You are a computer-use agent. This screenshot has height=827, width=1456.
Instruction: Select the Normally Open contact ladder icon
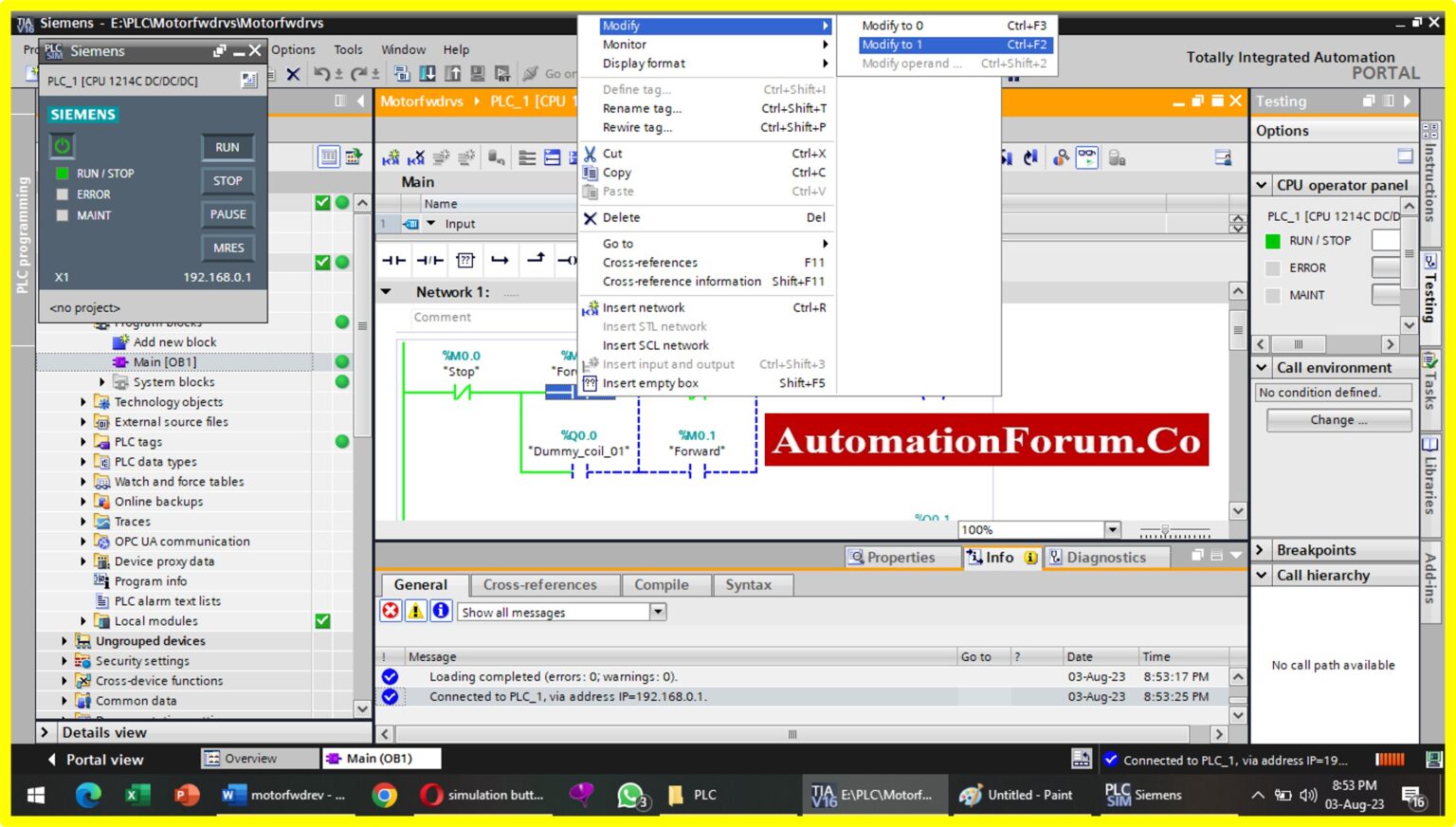click(392, 260)
